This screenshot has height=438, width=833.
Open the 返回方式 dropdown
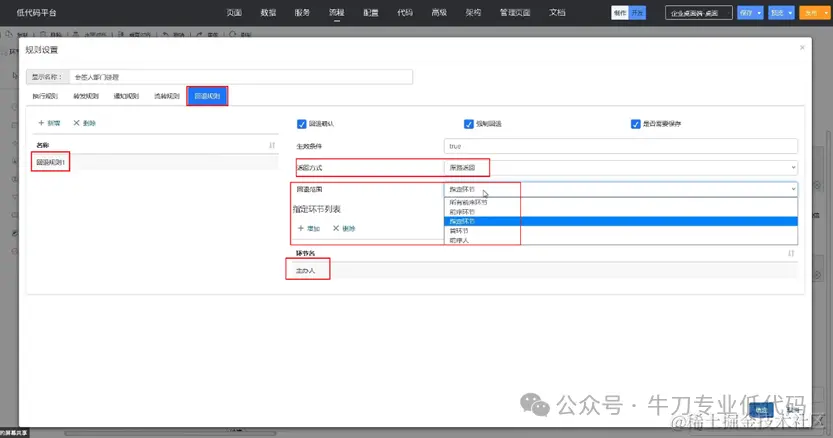pos(620,167)
